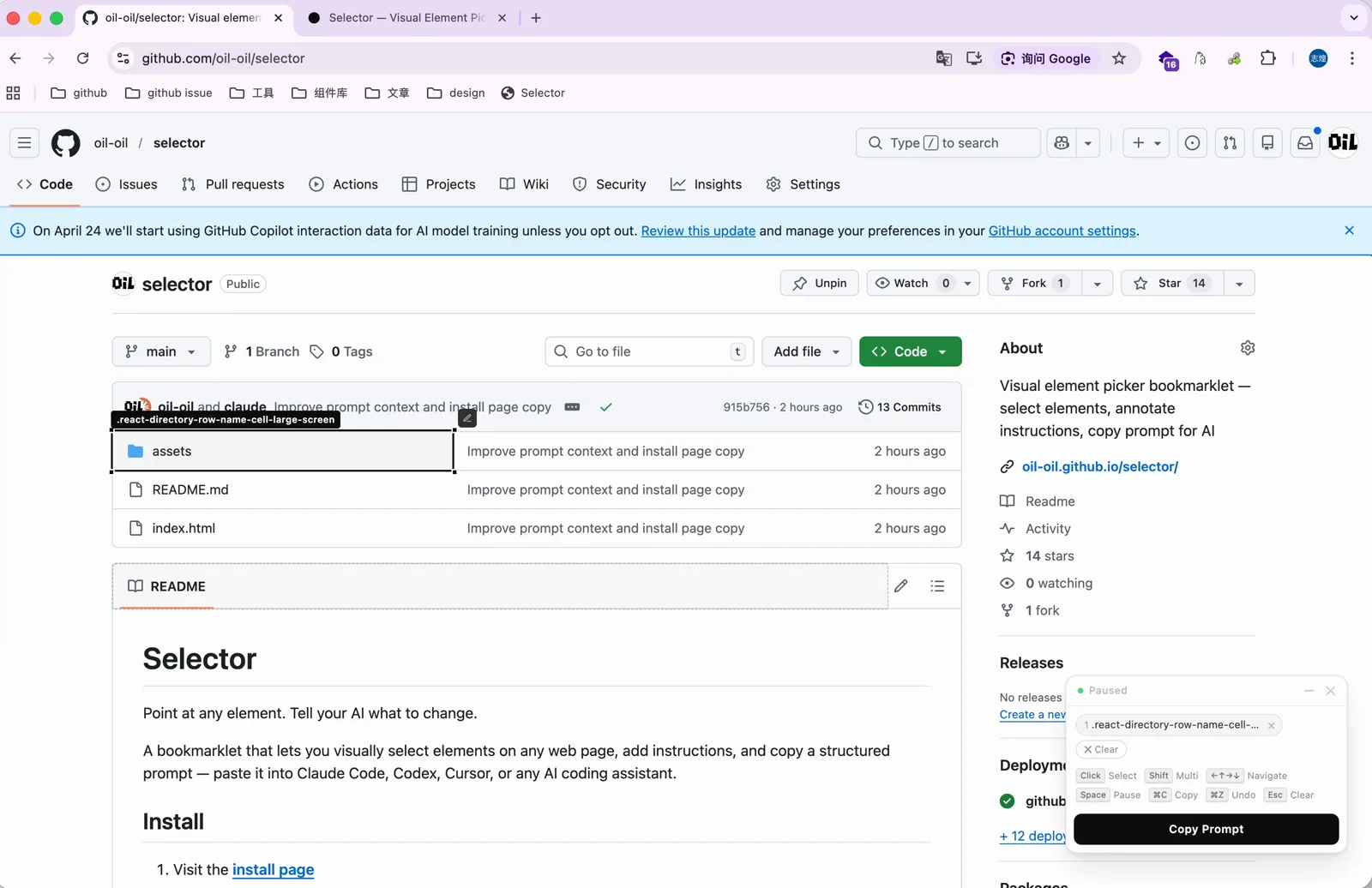This screenshot has height=888, width=1372.
Task: Open GitHub homepage via Octocat logo
Action: 66,143
